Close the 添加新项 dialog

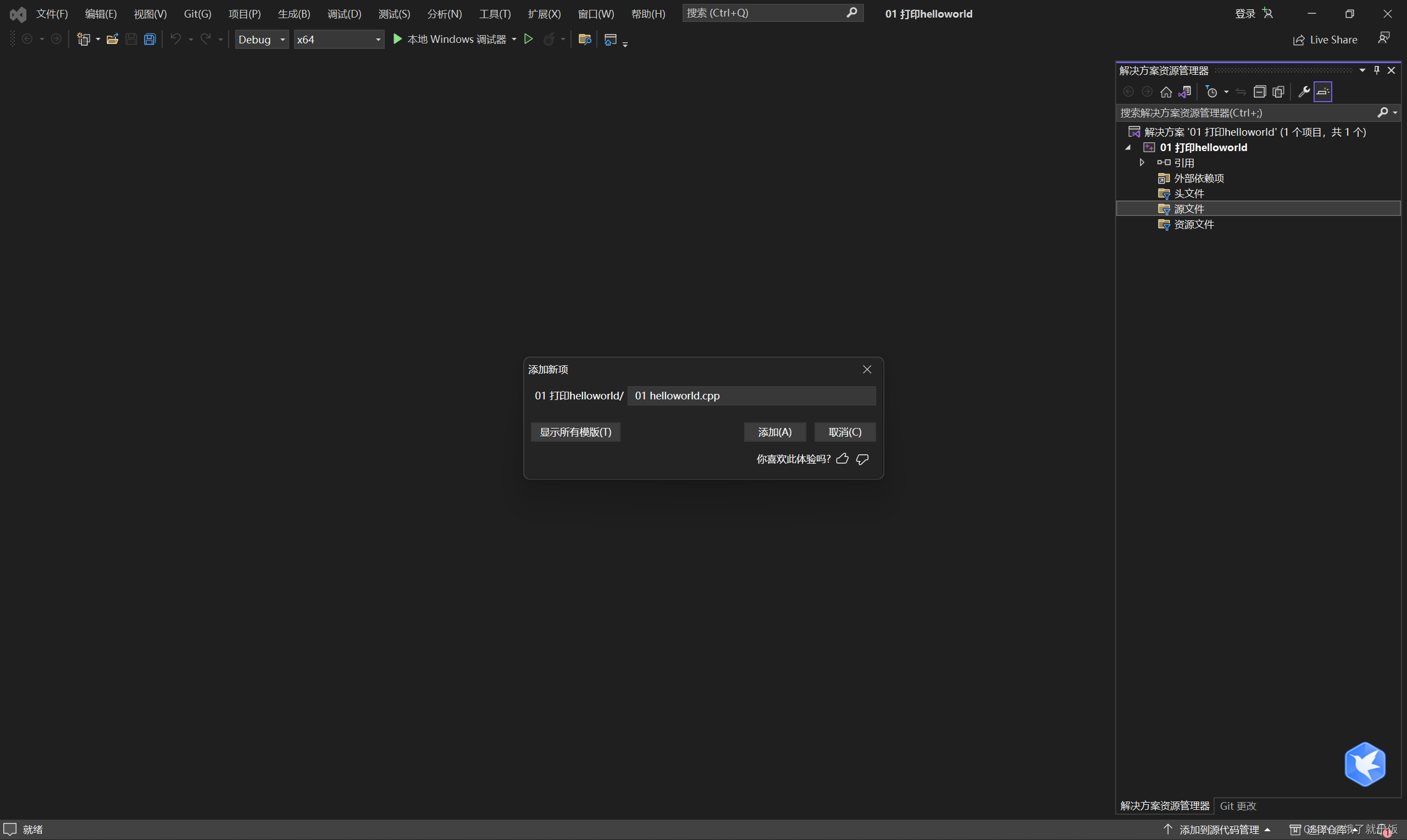point(867,369)
